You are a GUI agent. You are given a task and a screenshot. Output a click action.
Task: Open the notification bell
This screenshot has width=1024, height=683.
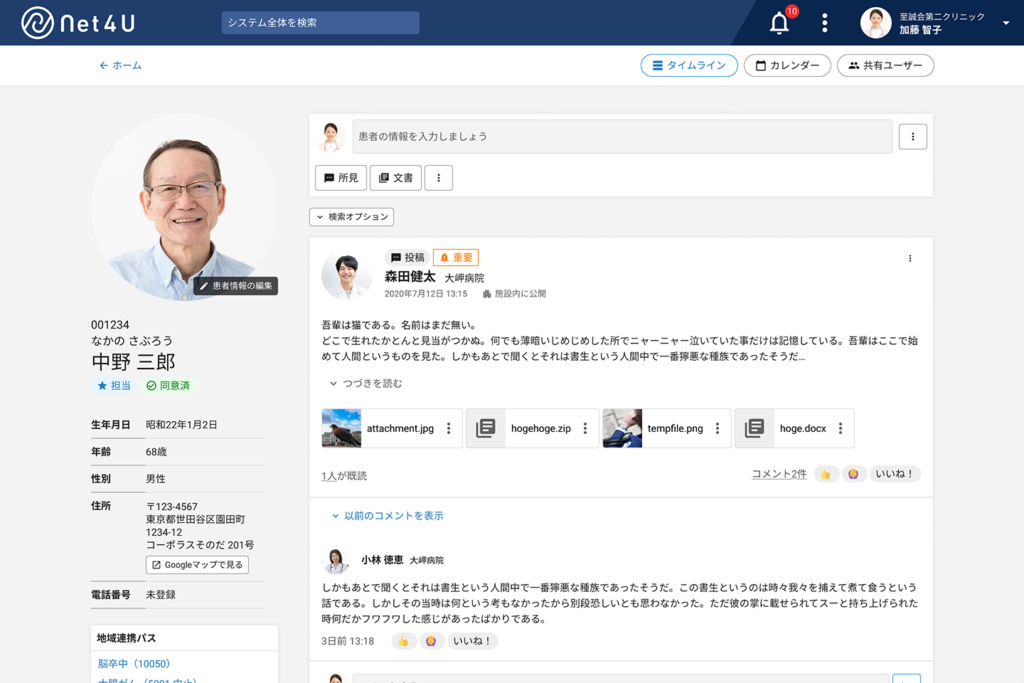[778, 21]
